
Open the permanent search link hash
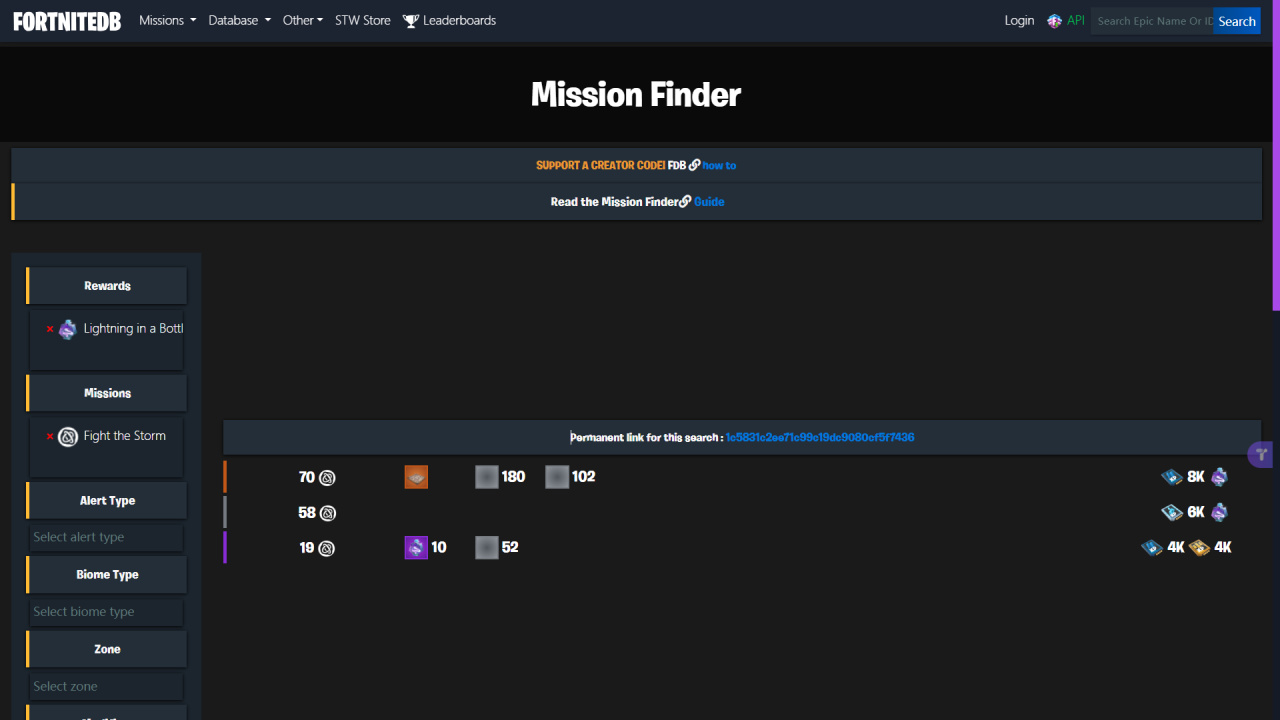(x=820, y=438)
